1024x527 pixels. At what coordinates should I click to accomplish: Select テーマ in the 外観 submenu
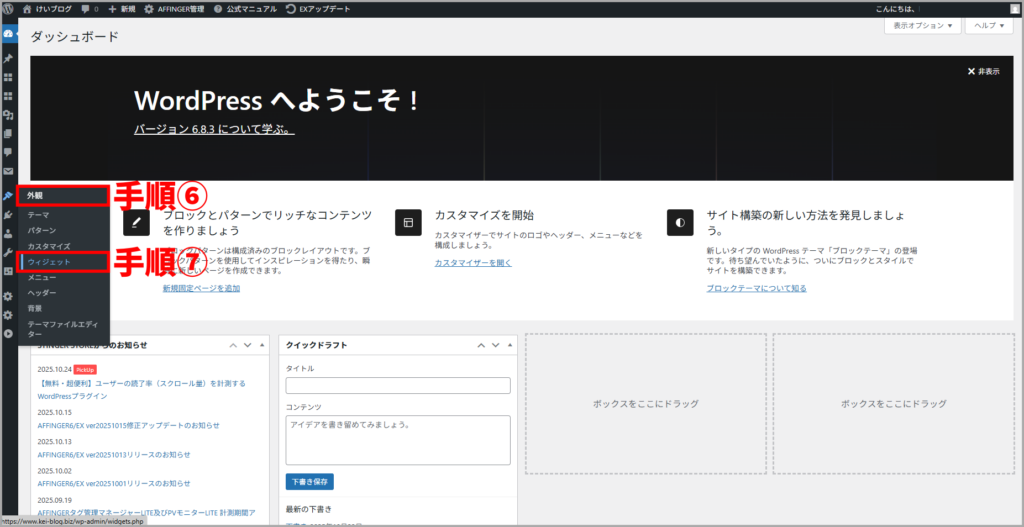click(x=39, y=215)
